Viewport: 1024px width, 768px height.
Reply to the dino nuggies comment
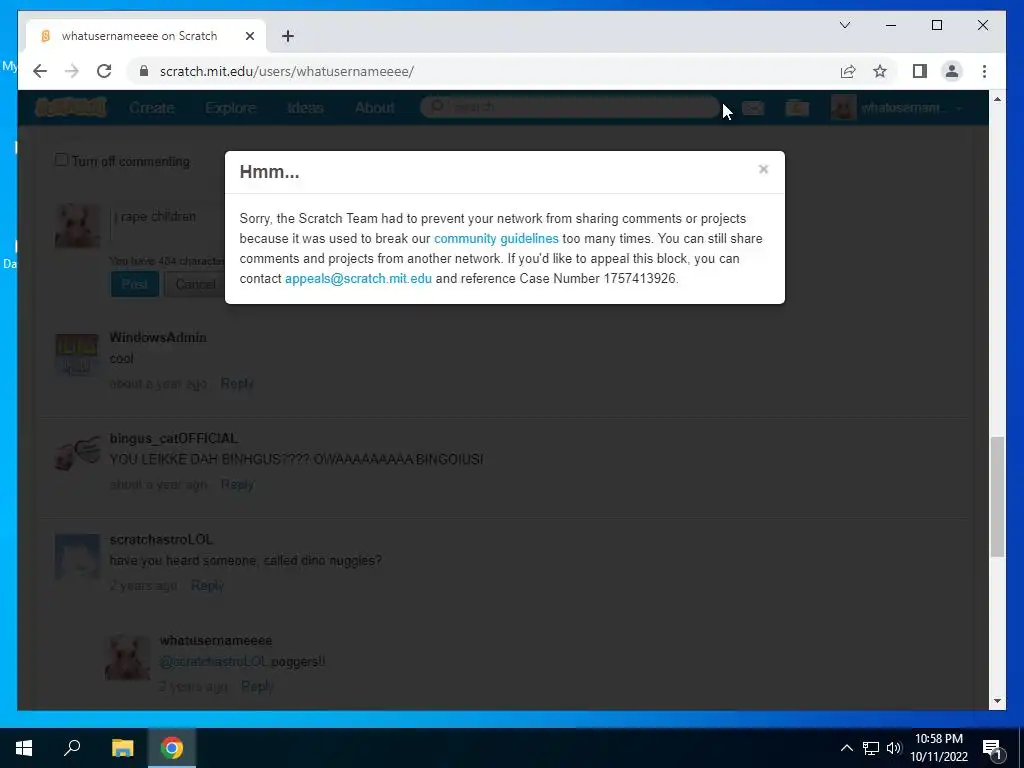pos(207,585)
